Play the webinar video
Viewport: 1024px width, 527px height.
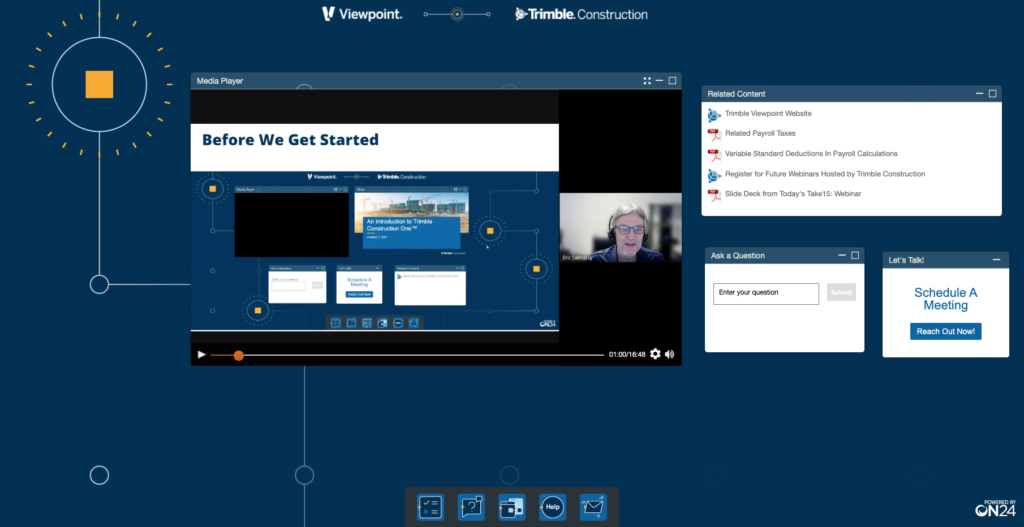point(201,355)
